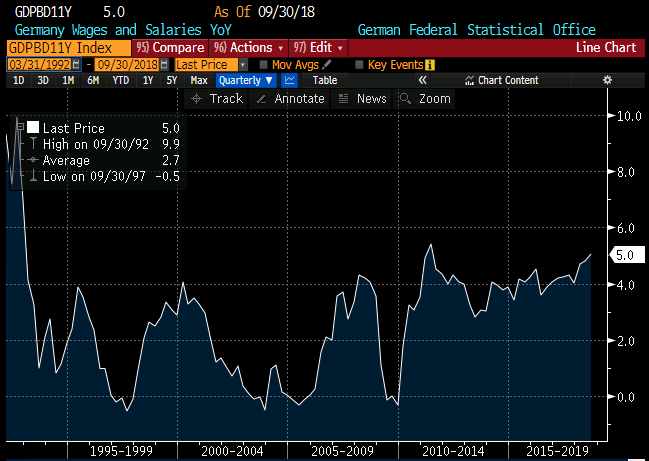This screenshot has height=461, width=649.
Task: Open the Quarterly periodicity dropdown
Action: click(x=245, y=80)
